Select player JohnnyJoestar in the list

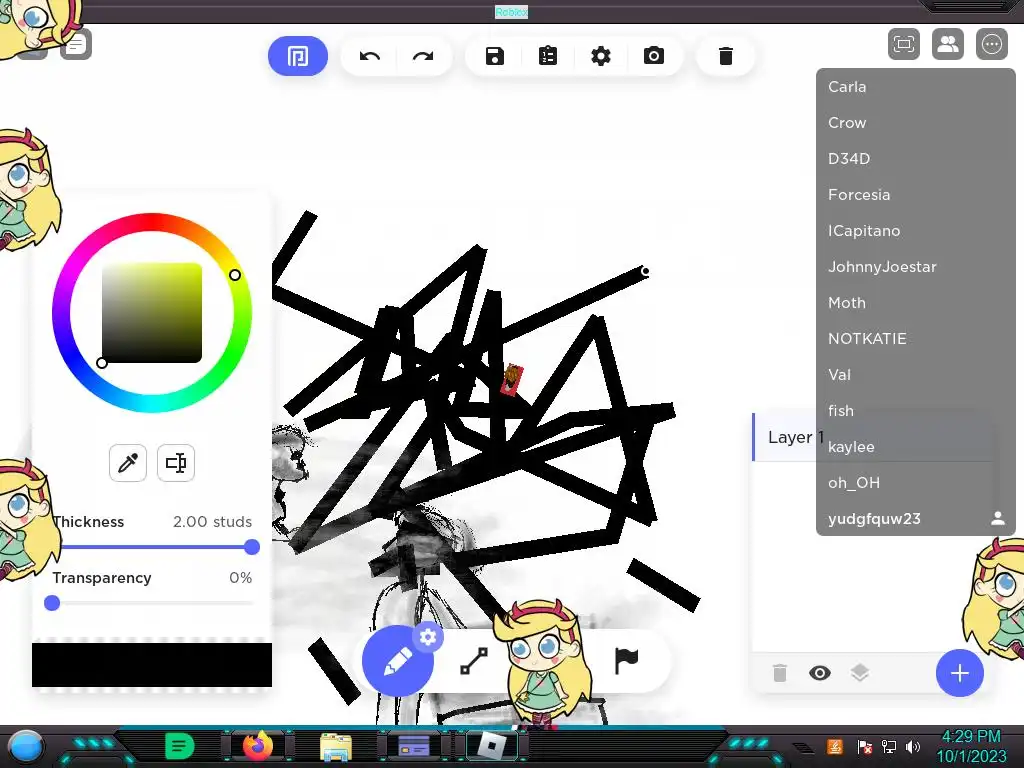915,266
